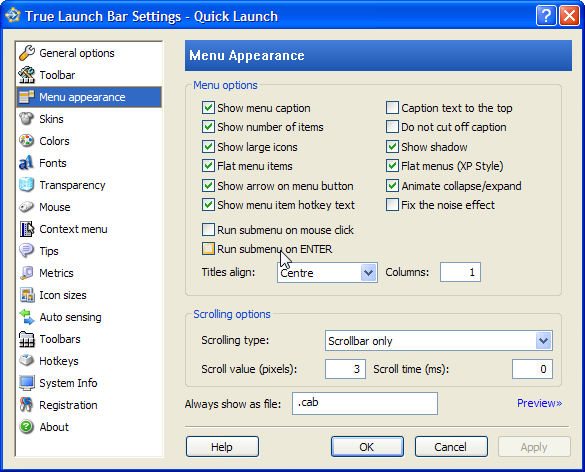The height and width of the screenshot is (472, 585).
Task: Enable Caption text to the top
Action: tap(392, 108)
